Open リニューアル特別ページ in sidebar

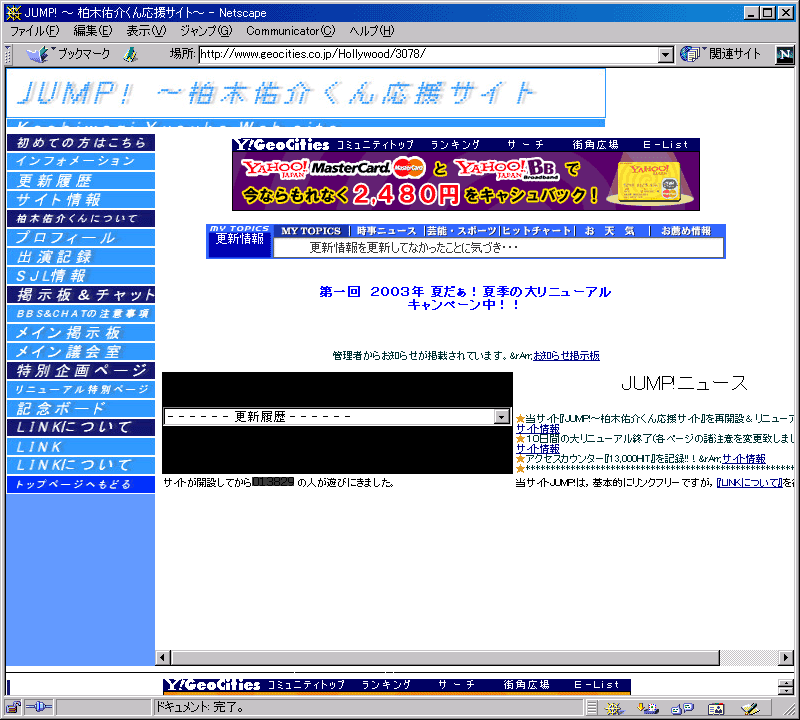click(x=81, y=390)
